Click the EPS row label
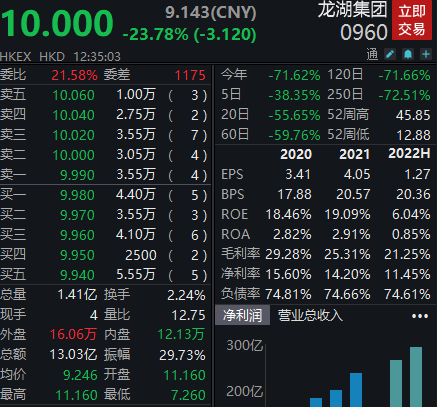The height and width of the screenshot is (407, 437). click(232, 175)
